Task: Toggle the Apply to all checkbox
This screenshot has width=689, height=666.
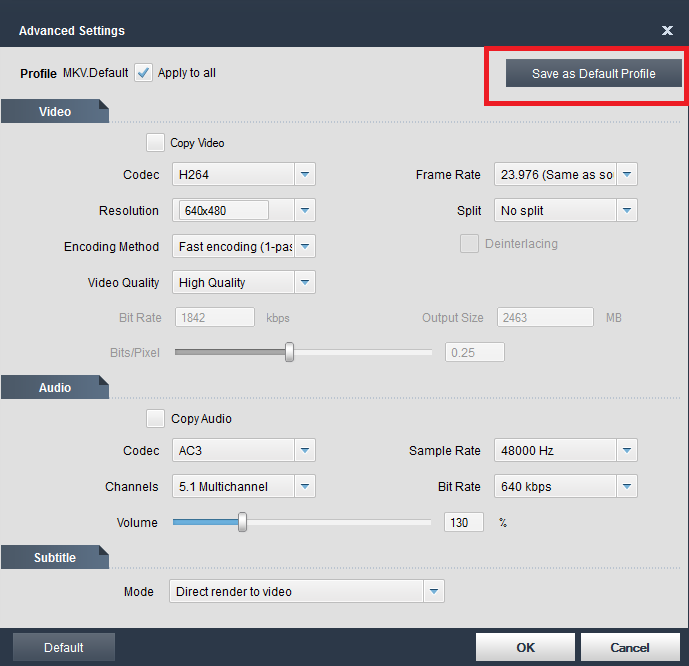Action: [x=144, y=73]
